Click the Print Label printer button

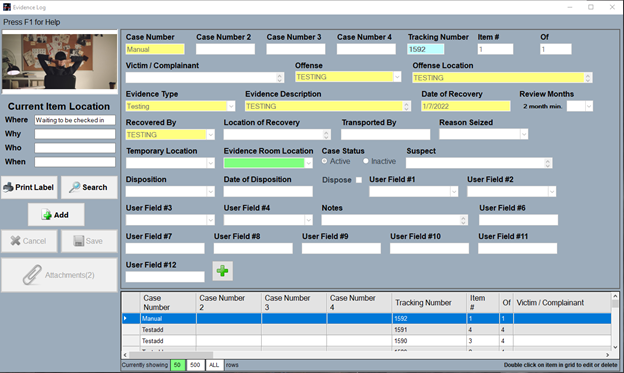click(x=29, y=187)
